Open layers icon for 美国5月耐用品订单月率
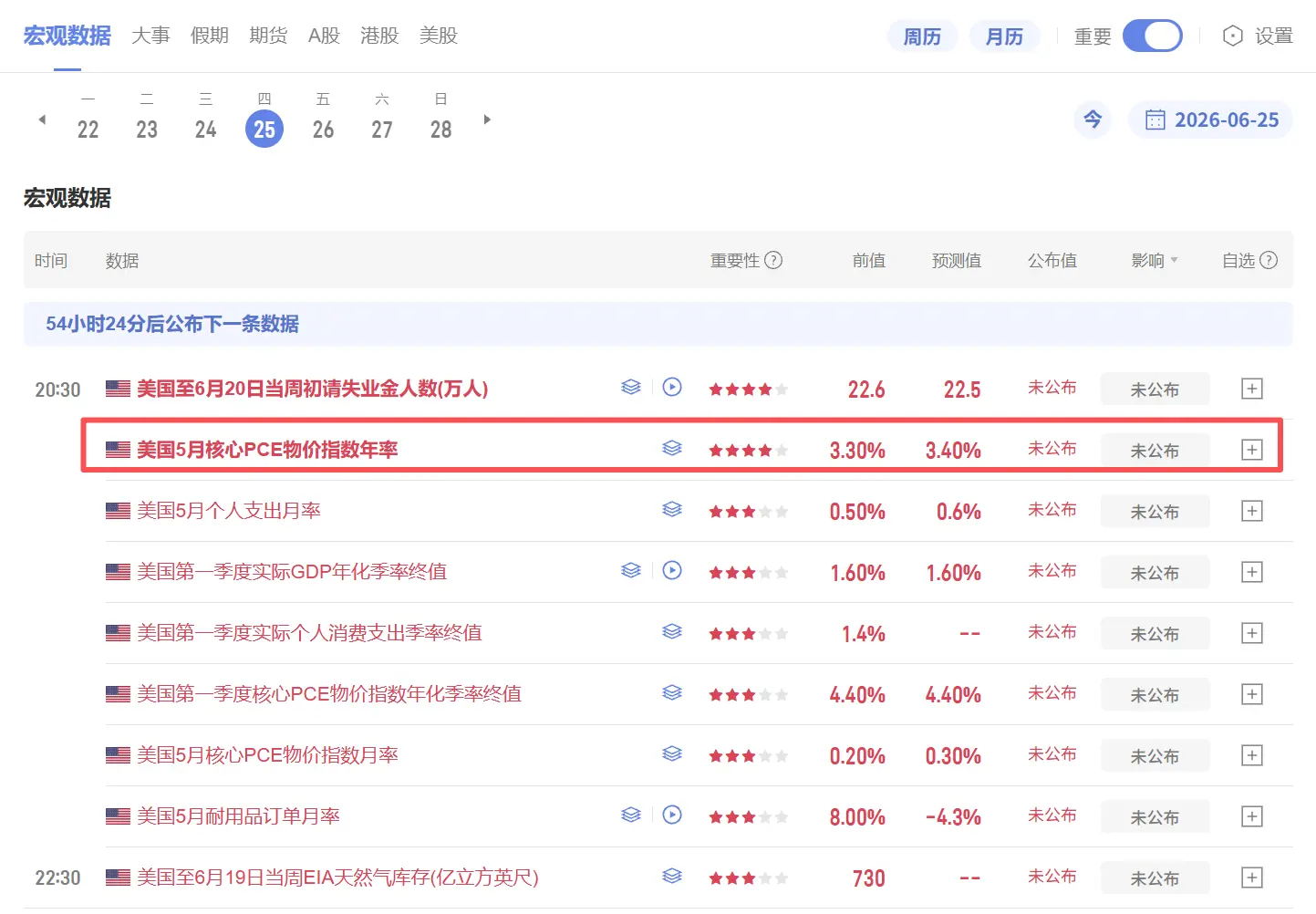 point(631,815)
